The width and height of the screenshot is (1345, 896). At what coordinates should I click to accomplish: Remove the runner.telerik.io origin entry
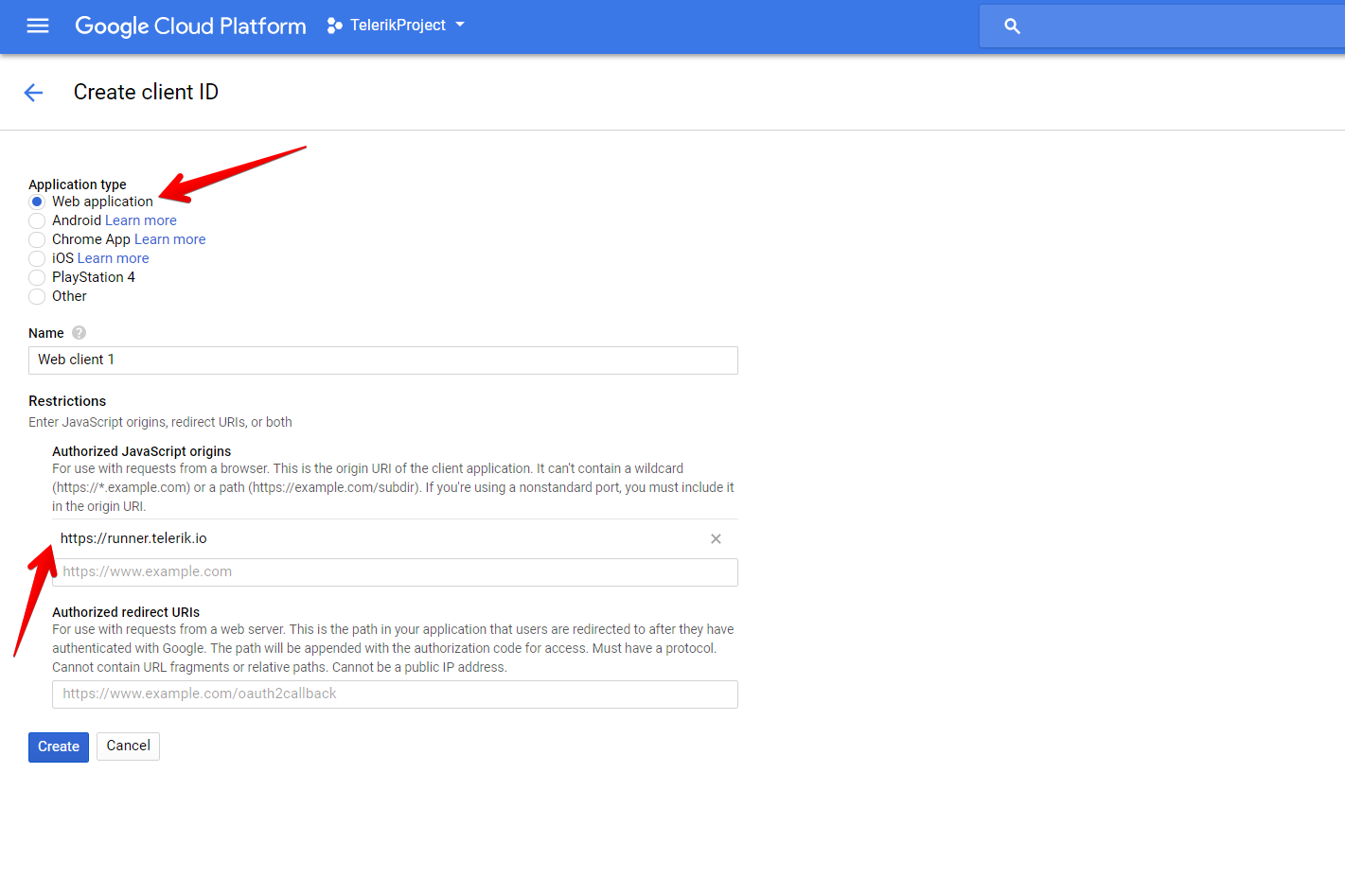(x=716, y=538)
